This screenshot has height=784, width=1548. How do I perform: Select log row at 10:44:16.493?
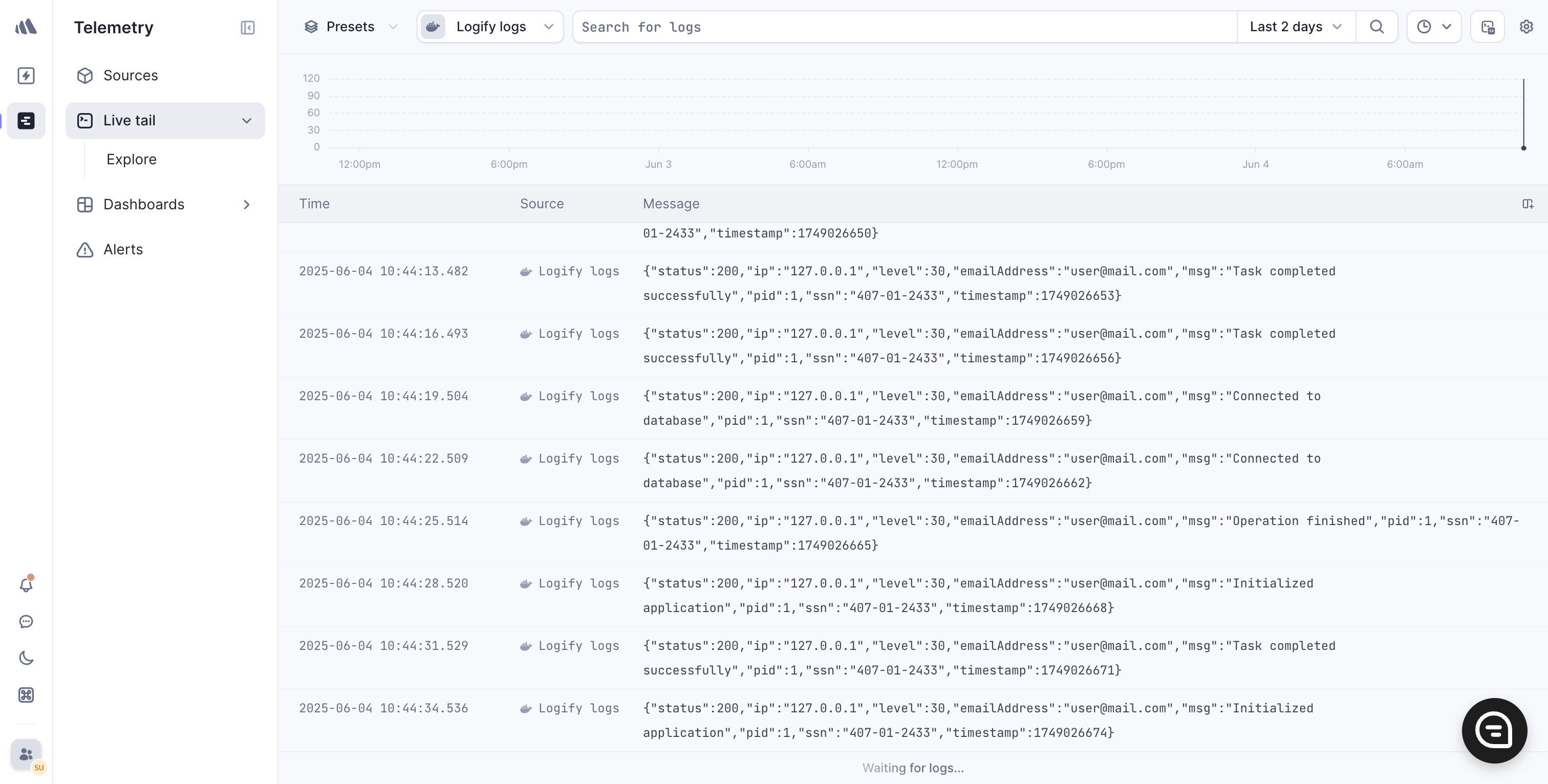[913, 346]
